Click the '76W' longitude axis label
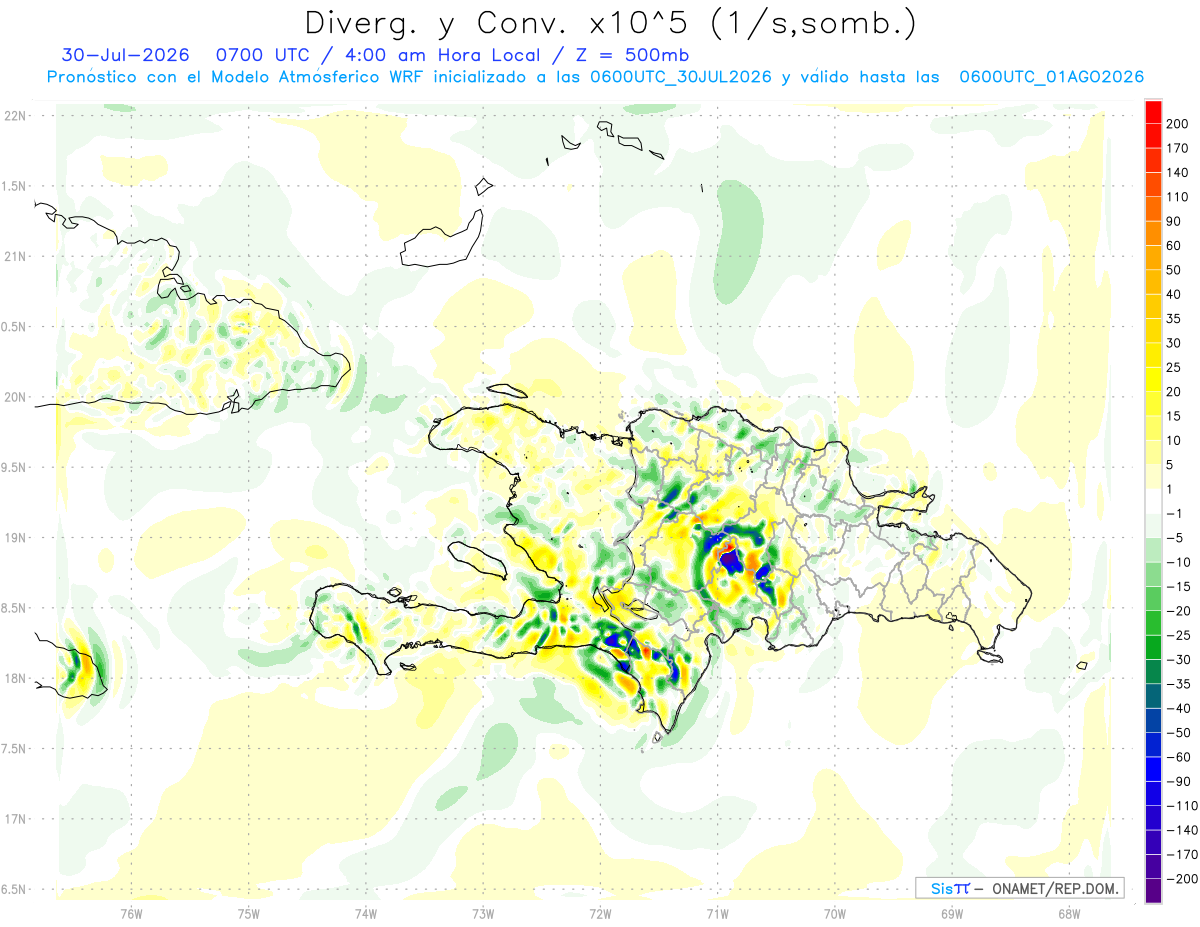 click(131, 915)
